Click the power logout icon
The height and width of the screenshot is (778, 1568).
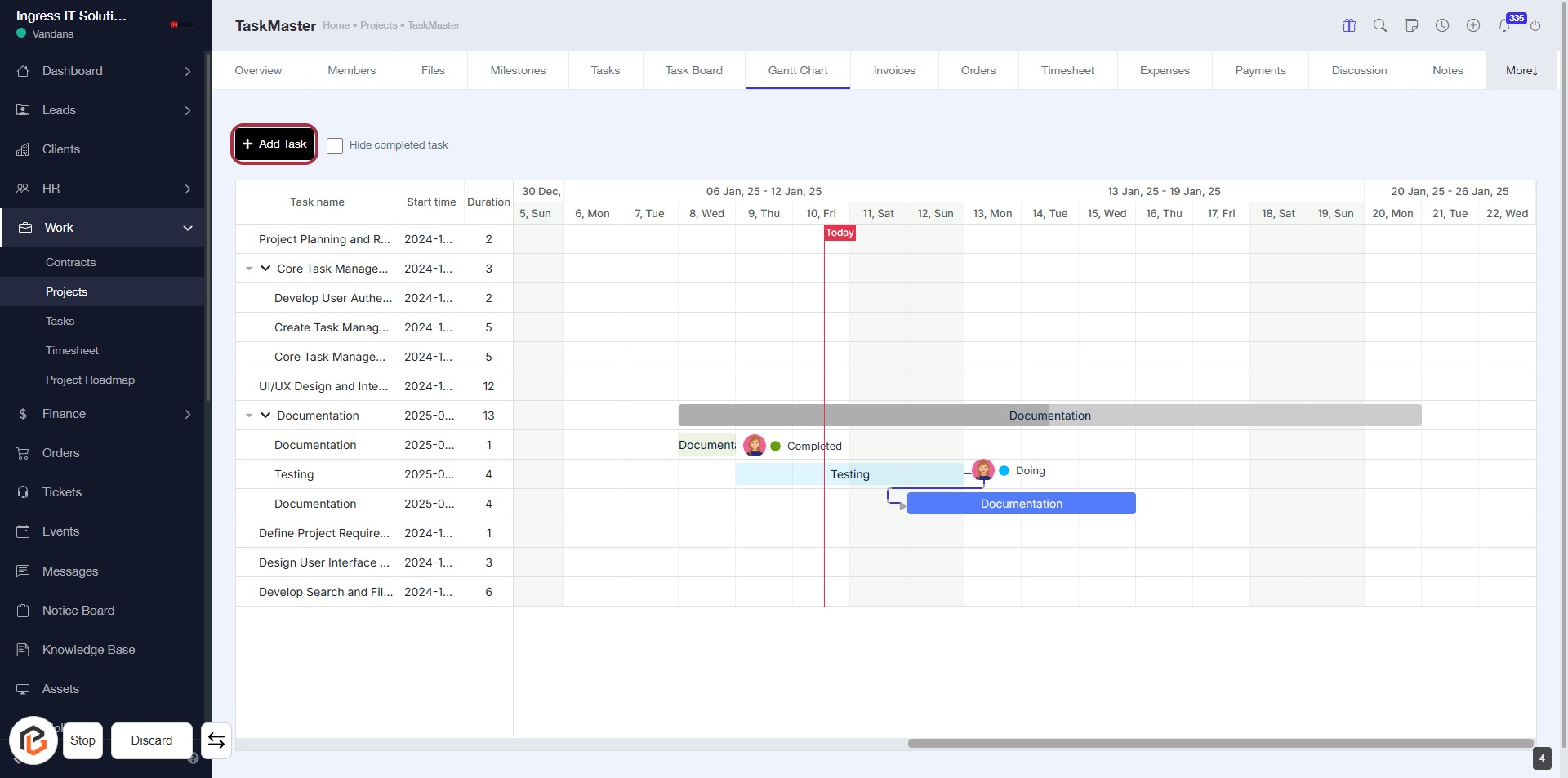(1535, 25)
